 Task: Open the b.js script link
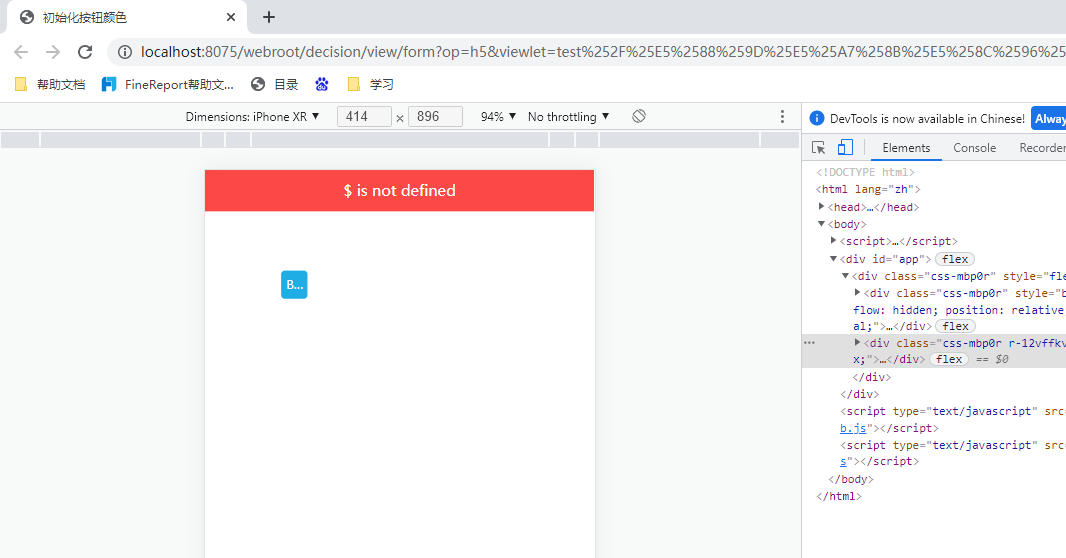pyautogui.click(x=853, y=428)
